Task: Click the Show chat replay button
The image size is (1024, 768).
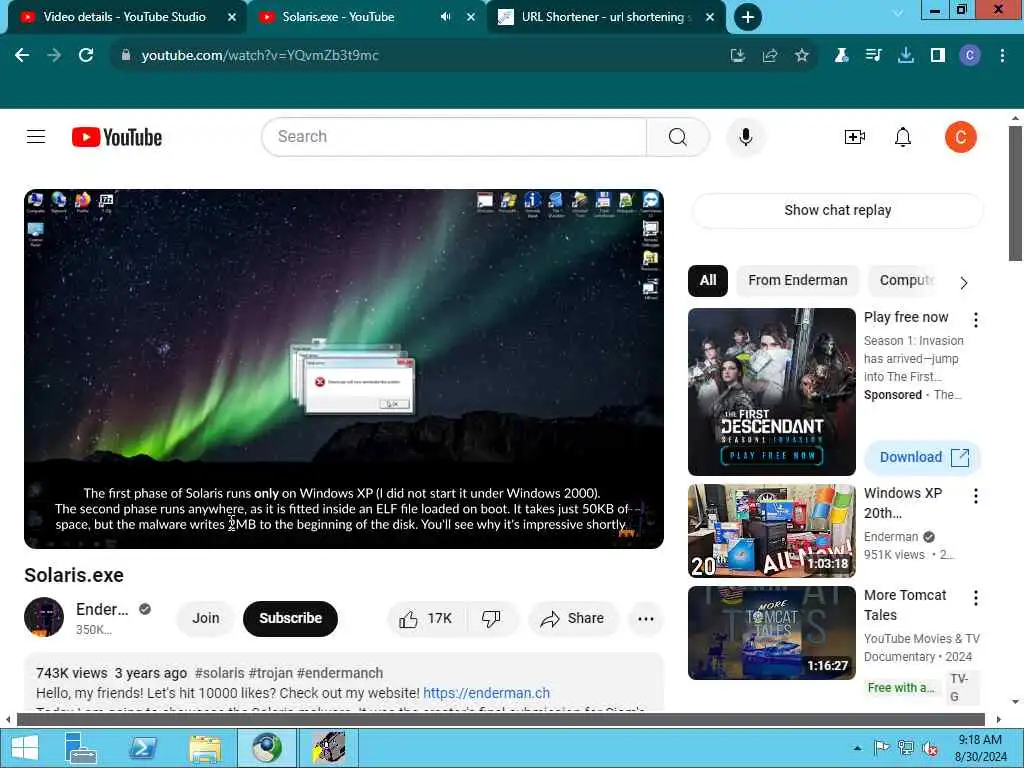Action: (838, 210)
